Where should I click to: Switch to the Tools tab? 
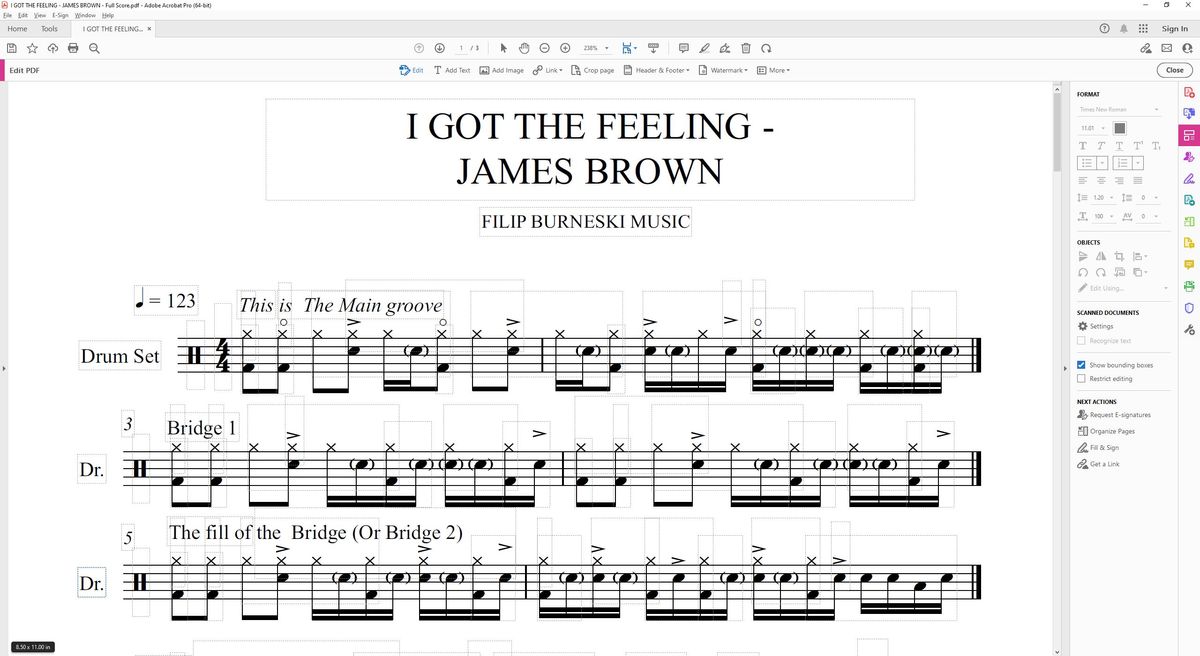(49, 29)
